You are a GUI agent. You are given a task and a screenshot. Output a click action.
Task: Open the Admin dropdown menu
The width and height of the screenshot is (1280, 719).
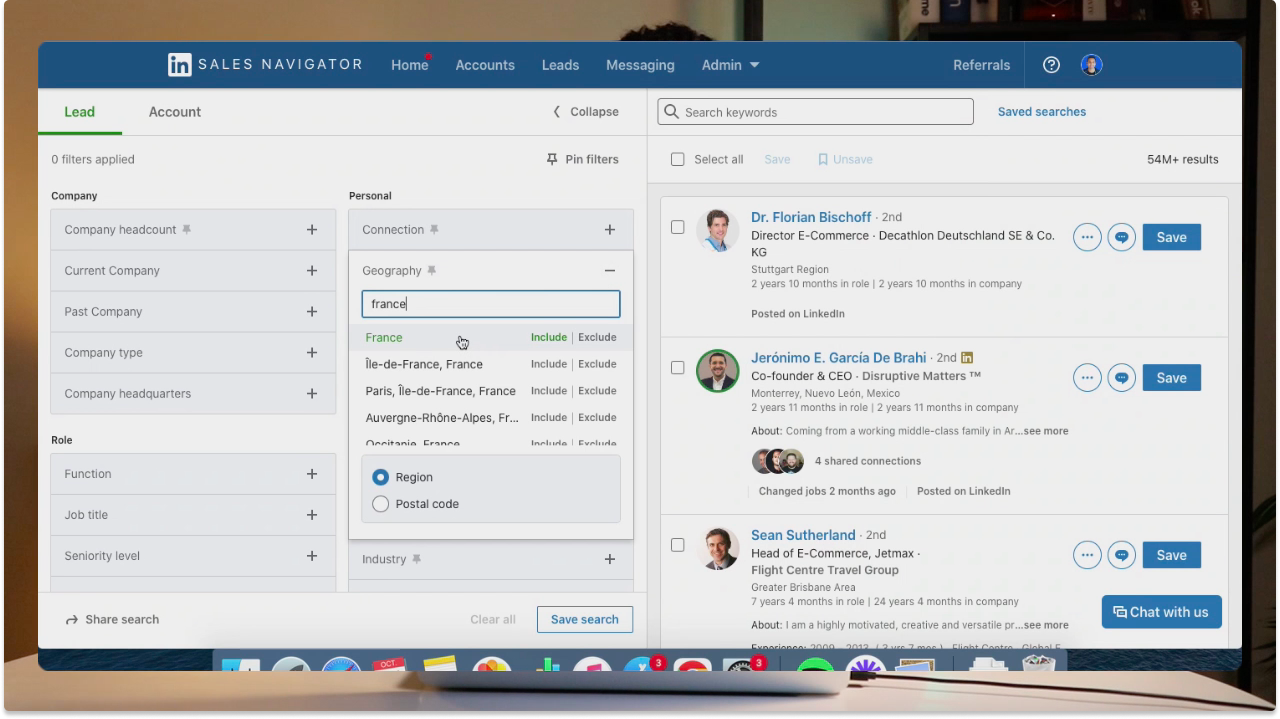pyautogui.click(x=730, y=65)
